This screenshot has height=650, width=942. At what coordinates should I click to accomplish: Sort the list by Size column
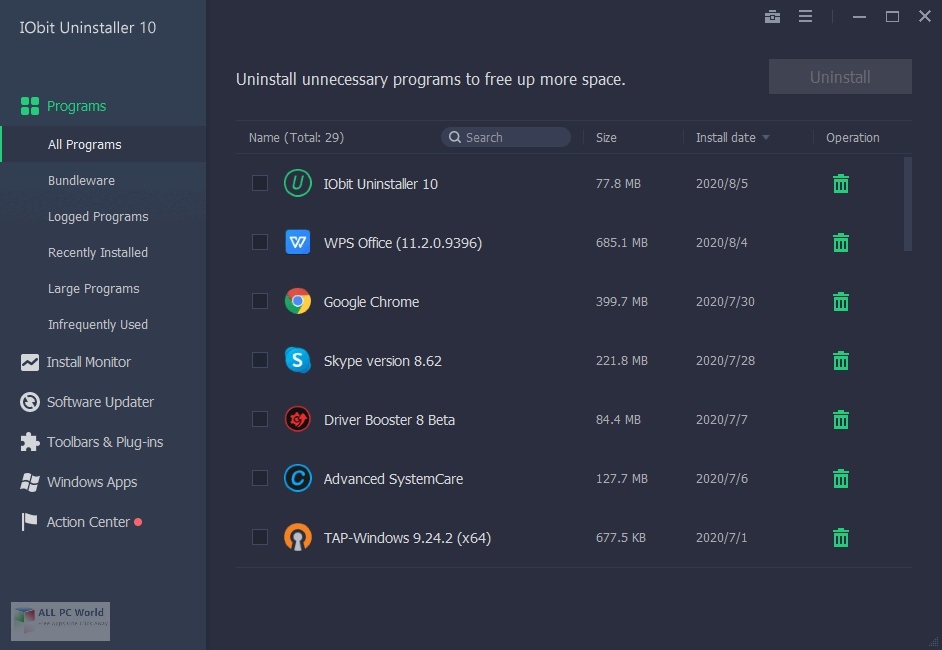pyautogui.click(x=606, y=138)
